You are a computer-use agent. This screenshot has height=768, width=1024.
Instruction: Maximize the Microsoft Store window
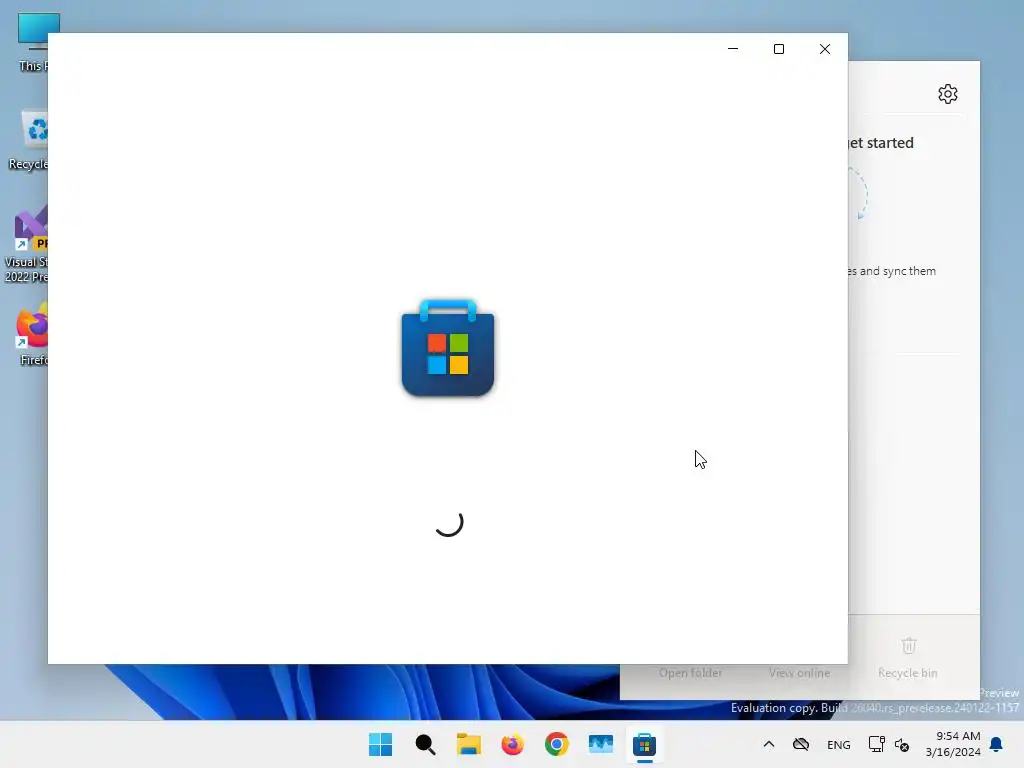(x=778, y=49)
